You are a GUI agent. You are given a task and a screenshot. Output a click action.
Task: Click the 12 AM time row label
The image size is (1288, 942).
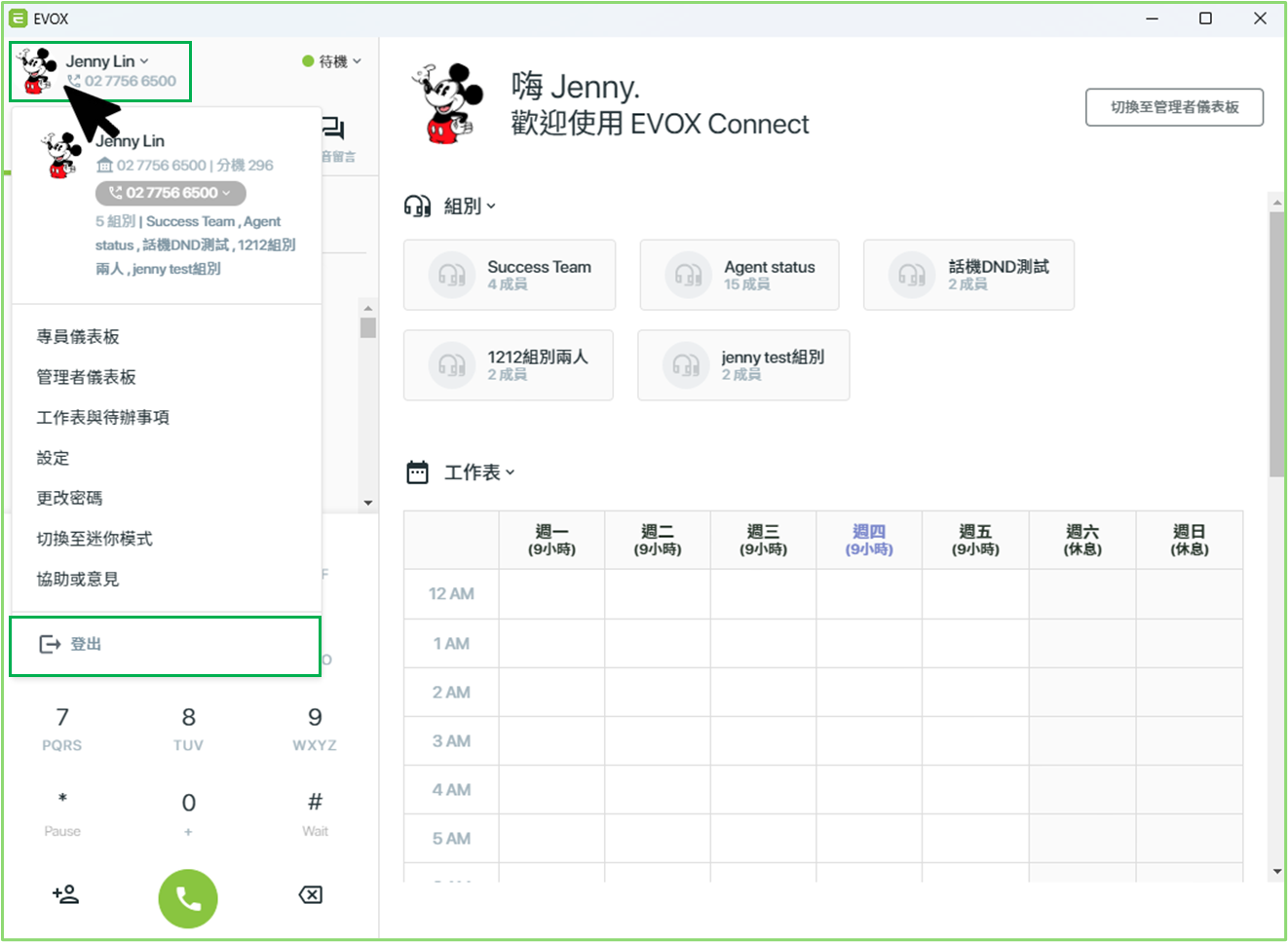(451, 594)
